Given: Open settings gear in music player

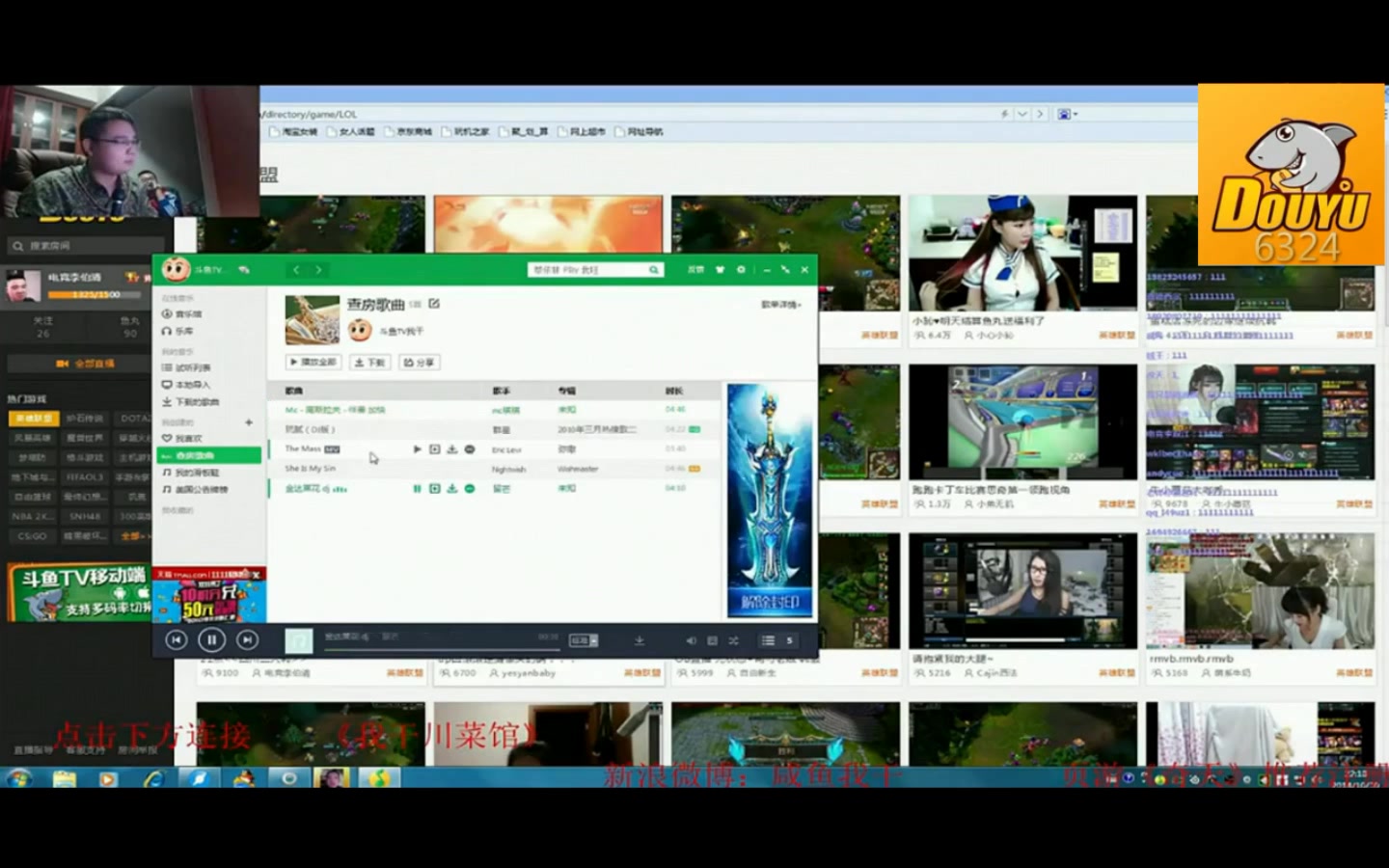Looking at the screenshot, I should tap(741, 270).
